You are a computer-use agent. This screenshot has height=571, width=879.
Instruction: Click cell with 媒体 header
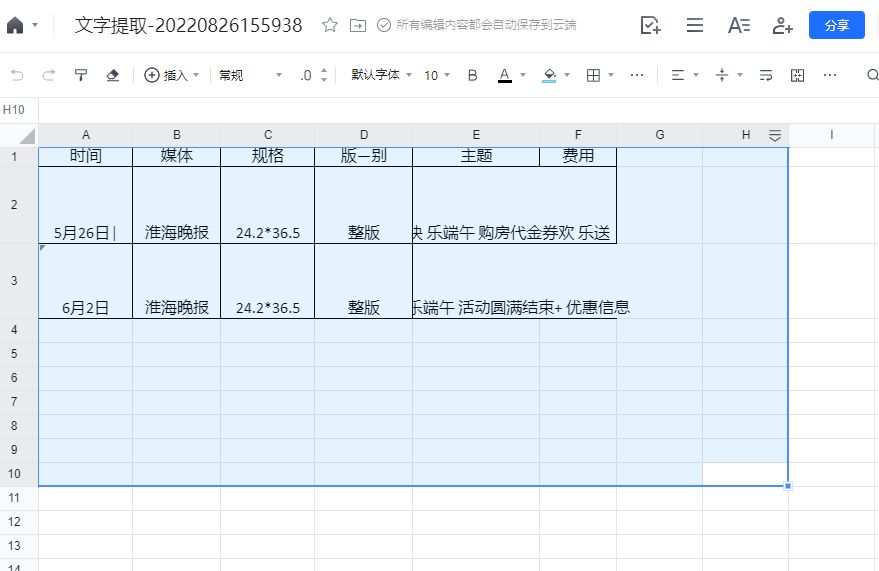click(x=177, y=157)
